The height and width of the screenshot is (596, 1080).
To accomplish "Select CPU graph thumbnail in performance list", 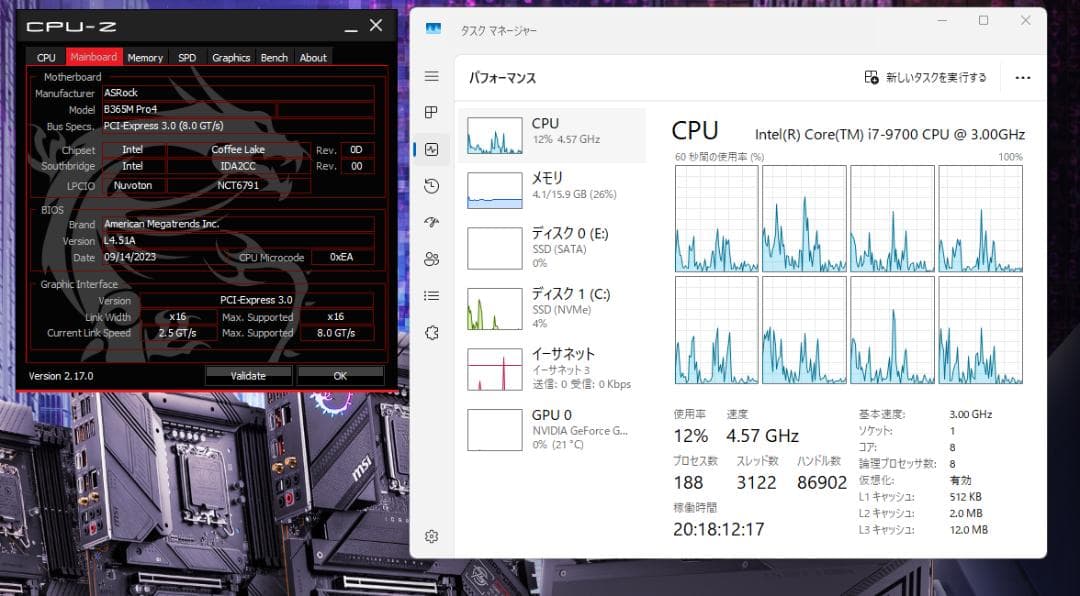I will coord(495,135).
